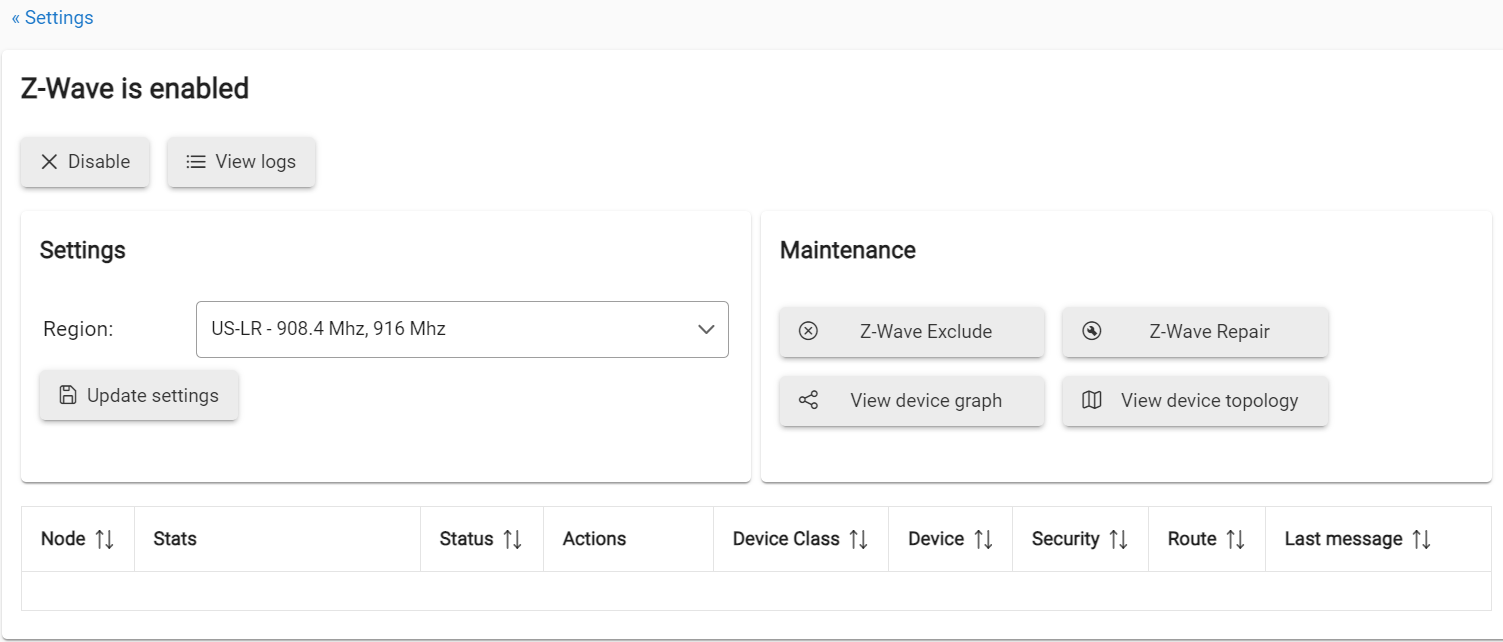
Task: Click the Device Class column header
Action: [x=801, y=538]
